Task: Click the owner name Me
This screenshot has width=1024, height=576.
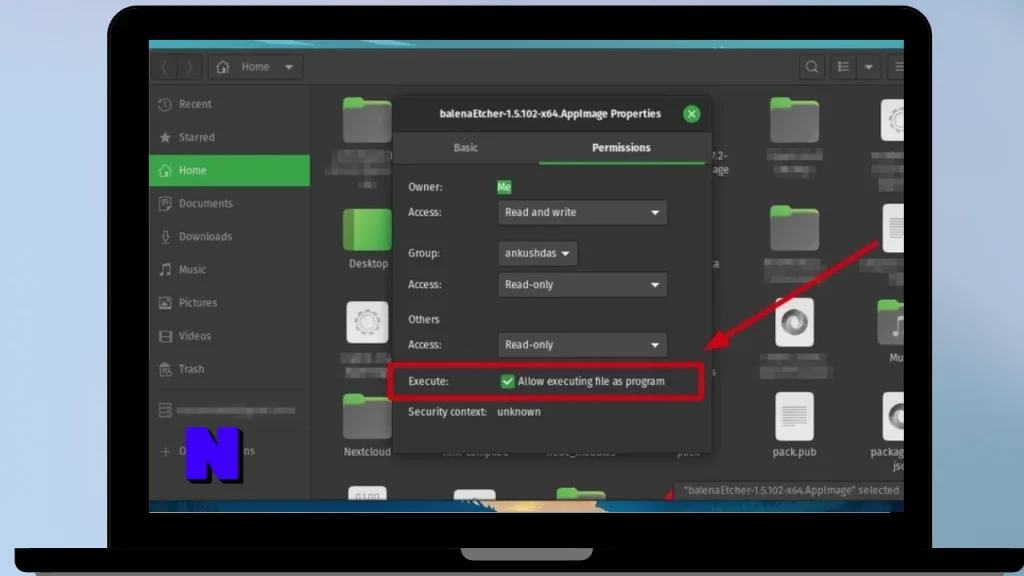Action: tap(504, 187)
